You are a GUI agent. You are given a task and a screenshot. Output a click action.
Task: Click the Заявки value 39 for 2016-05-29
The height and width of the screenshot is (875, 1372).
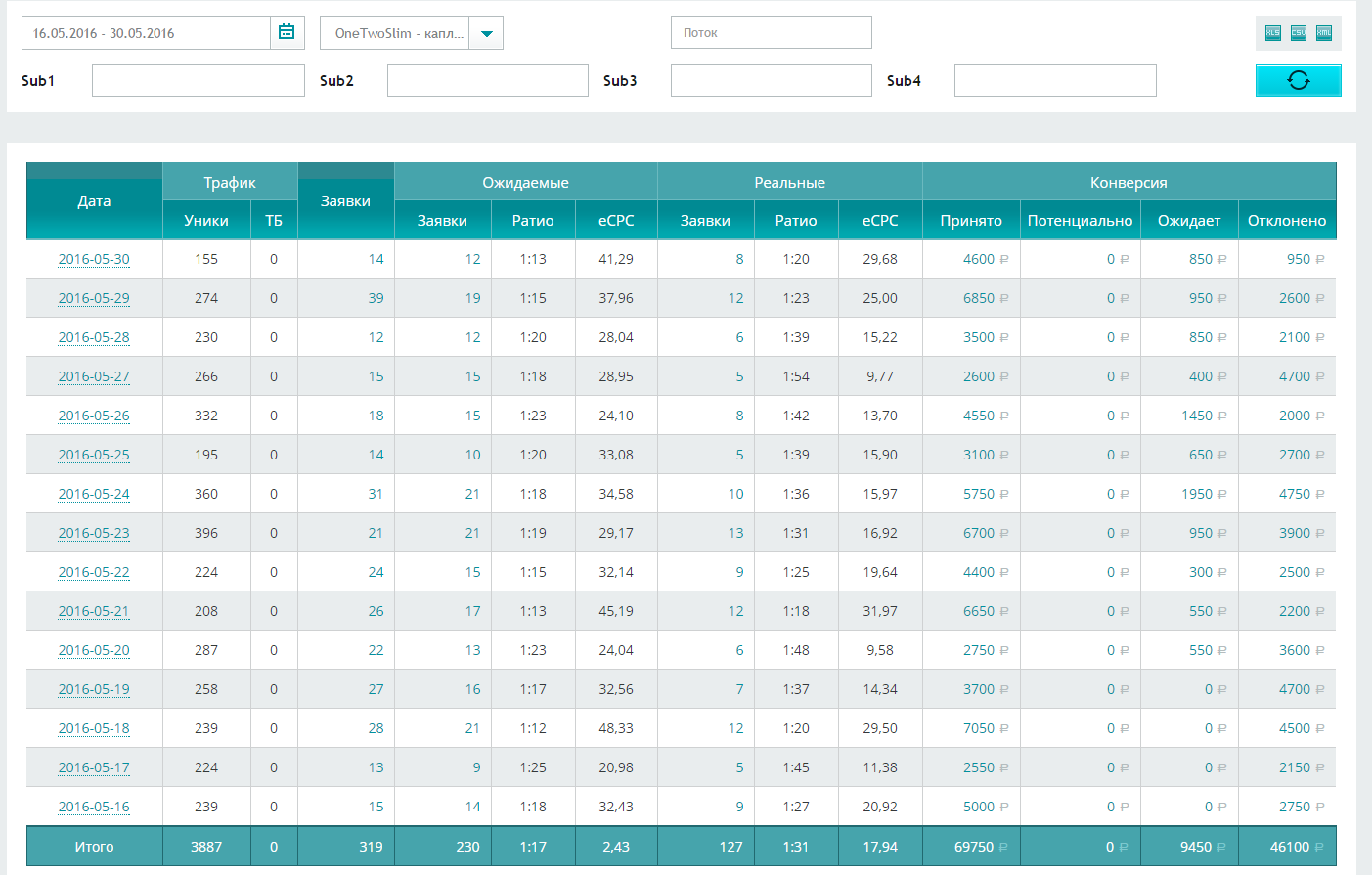pyautogui.click(x=376, y=298)
